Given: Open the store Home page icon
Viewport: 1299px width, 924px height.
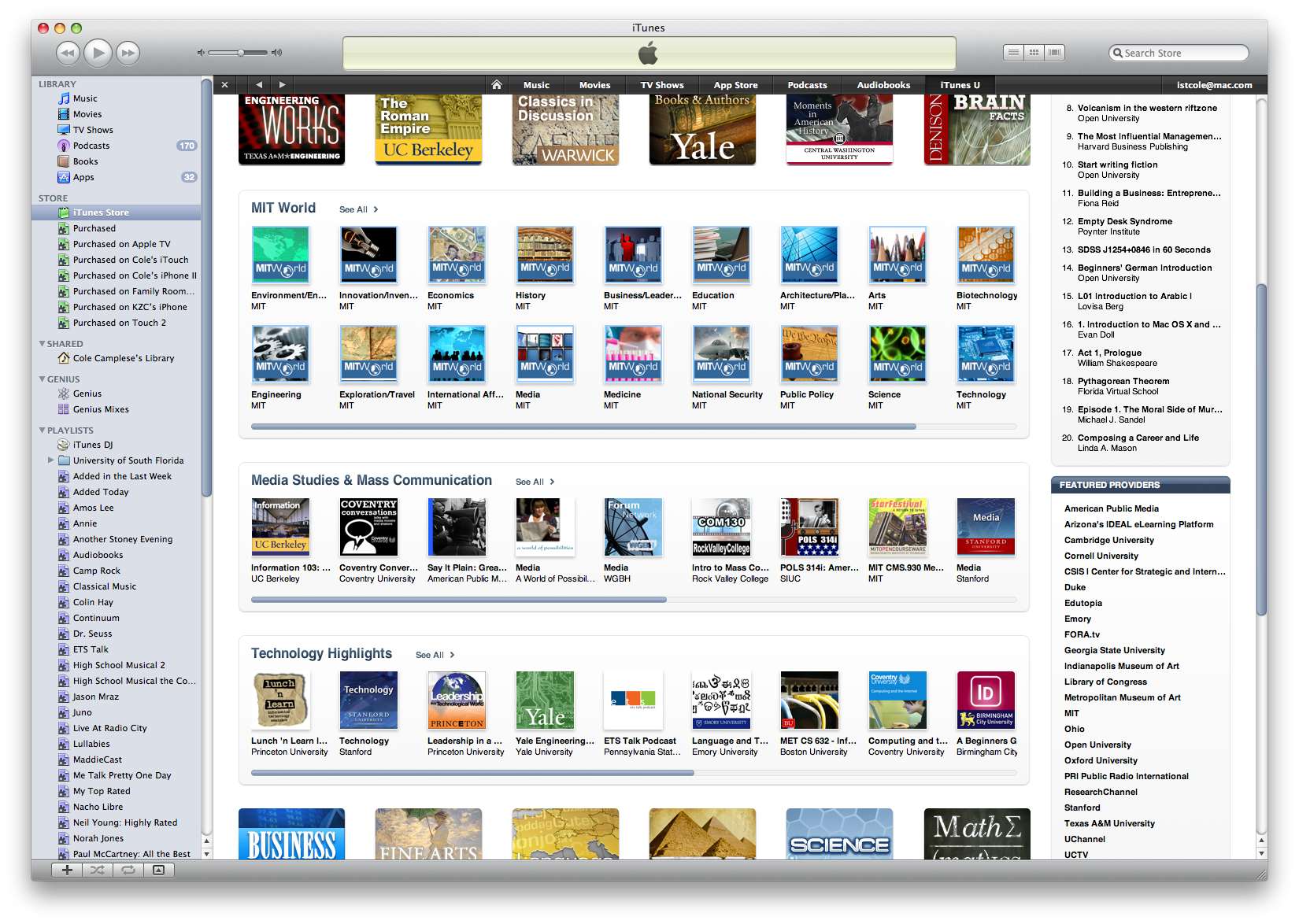Looking at the screenshot, I should tap(497, 84).
